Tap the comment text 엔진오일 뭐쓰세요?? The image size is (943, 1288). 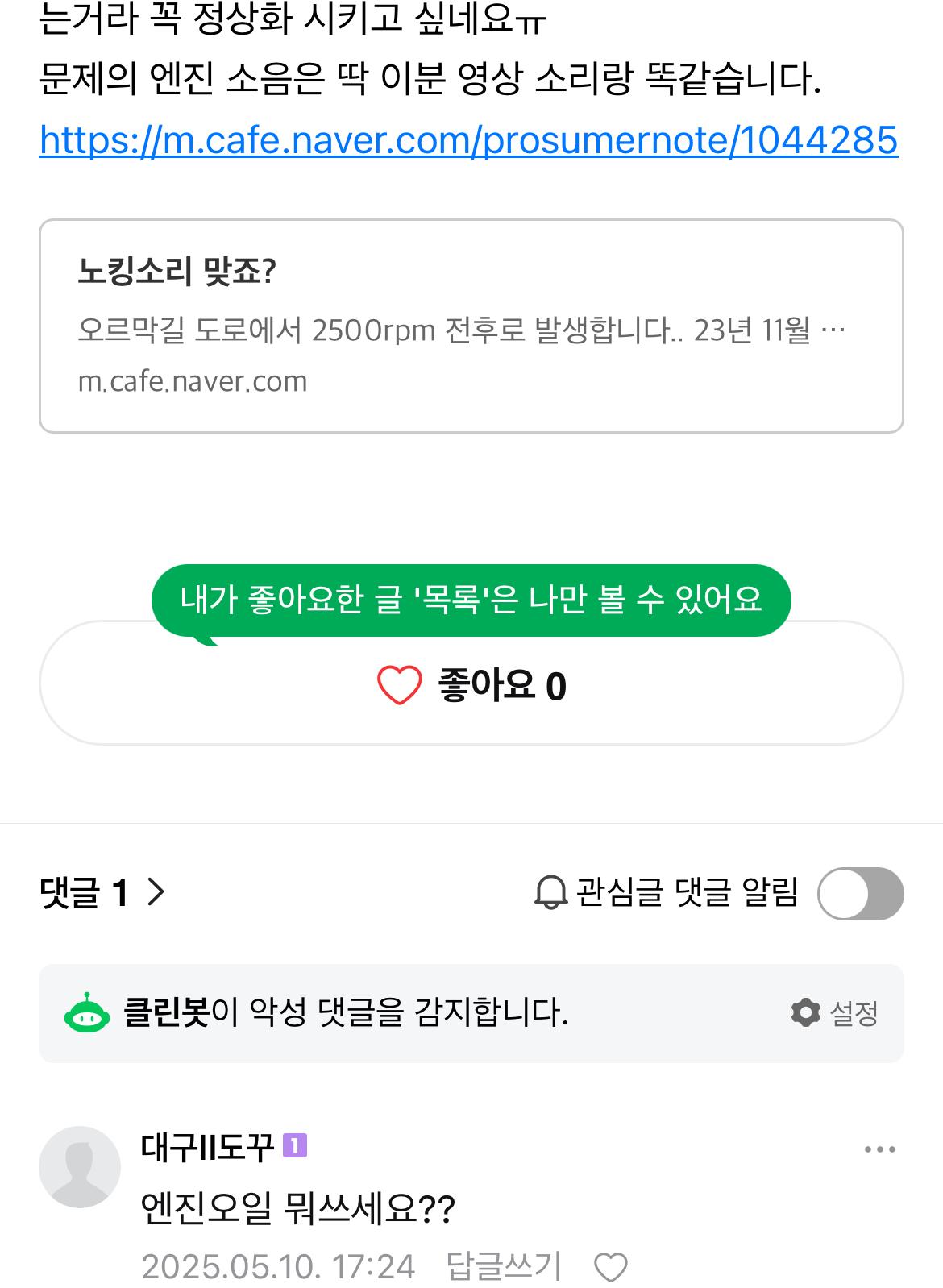(x=298, y=1209)
